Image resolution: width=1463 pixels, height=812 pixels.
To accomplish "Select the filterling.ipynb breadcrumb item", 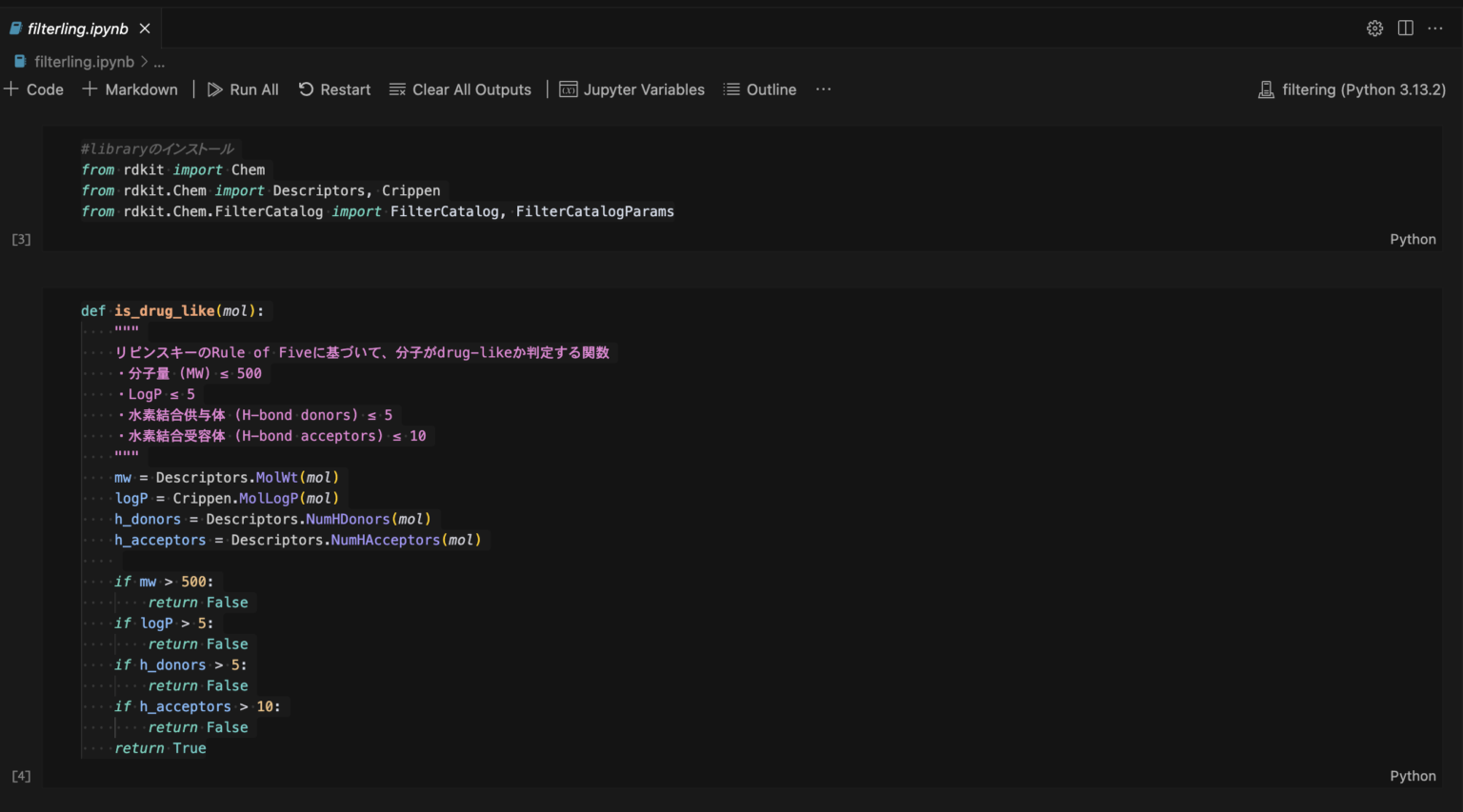I will [x=86, y=61].
